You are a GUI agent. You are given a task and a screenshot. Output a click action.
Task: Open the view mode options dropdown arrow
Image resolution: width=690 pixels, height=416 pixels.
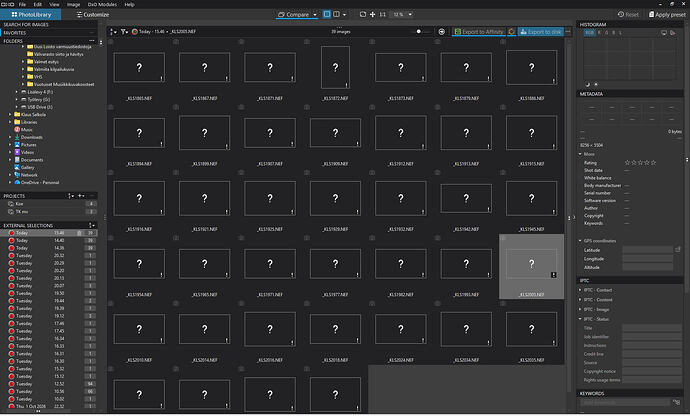click(345, 15)
